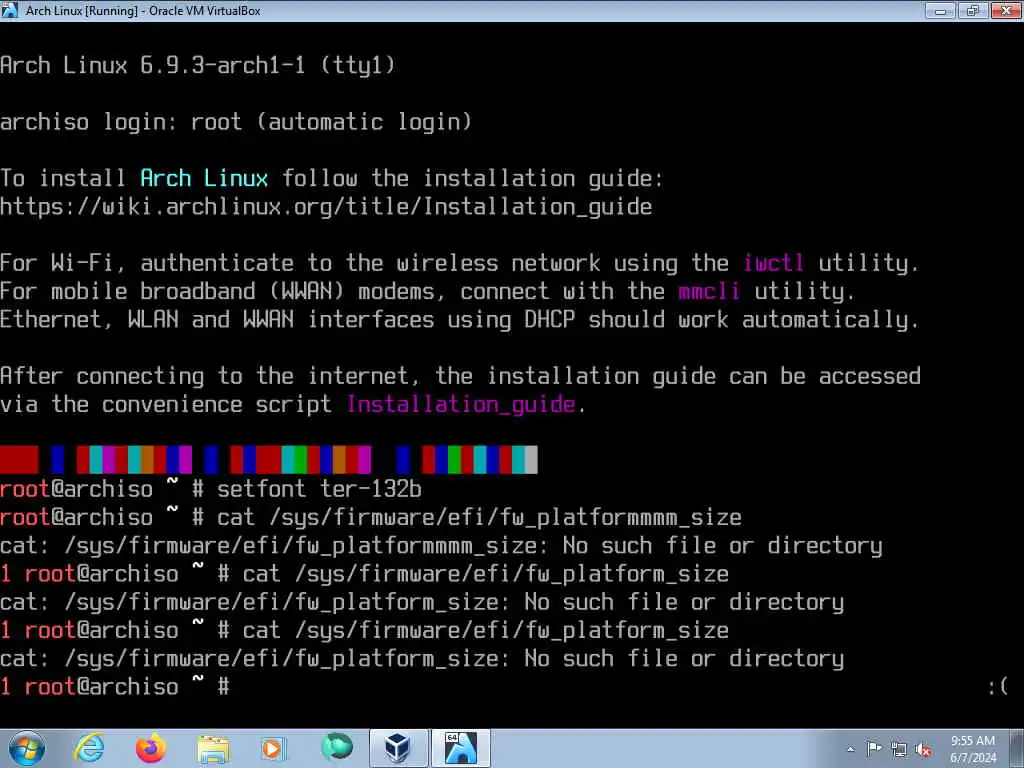
Task: Click the 'After connecting to the internet' line
Action: tap(460, 377)
